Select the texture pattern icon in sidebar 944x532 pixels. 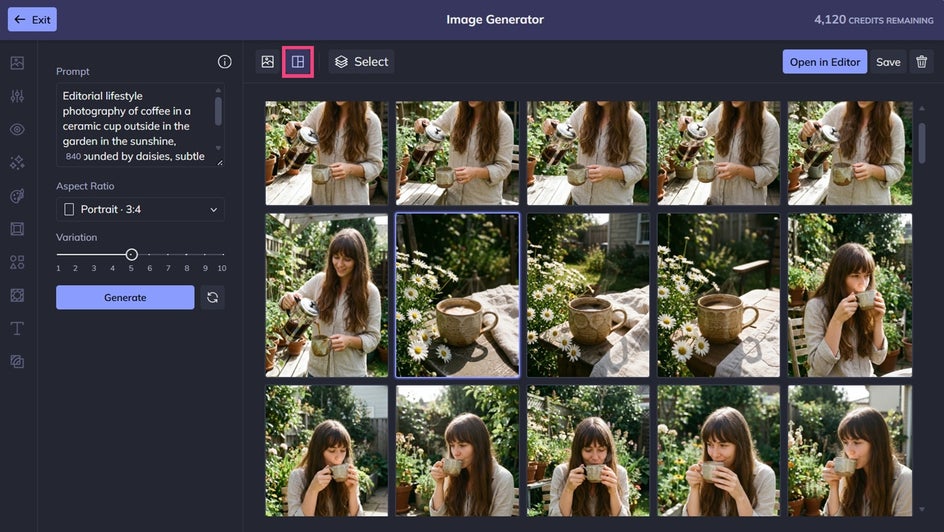point(17,295)
